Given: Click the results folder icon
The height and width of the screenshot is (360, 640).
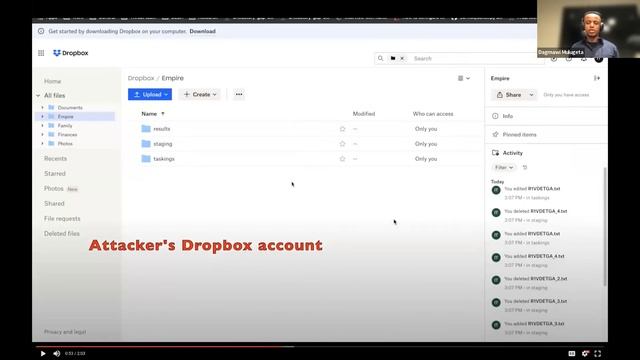Looking at the screenshot, I should pos(146,129).
